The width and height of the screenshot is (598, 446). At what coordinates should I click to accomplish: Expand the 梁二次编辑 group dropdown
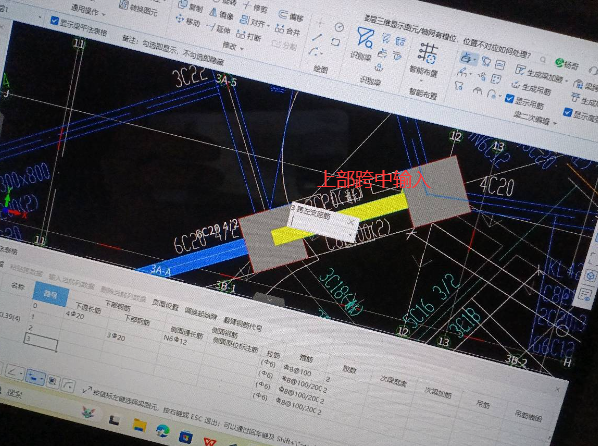point(555,123)
